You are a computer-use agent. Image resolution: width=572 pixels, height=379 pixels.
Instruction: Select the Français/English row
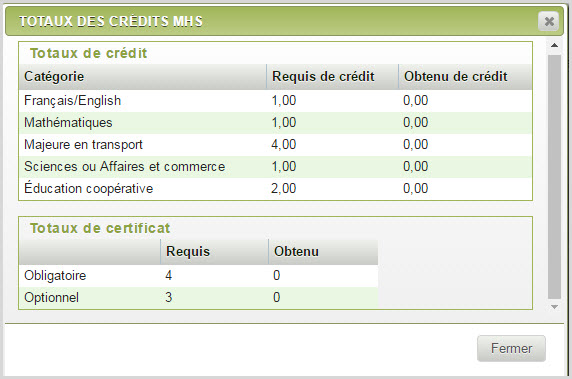(275, 101)
